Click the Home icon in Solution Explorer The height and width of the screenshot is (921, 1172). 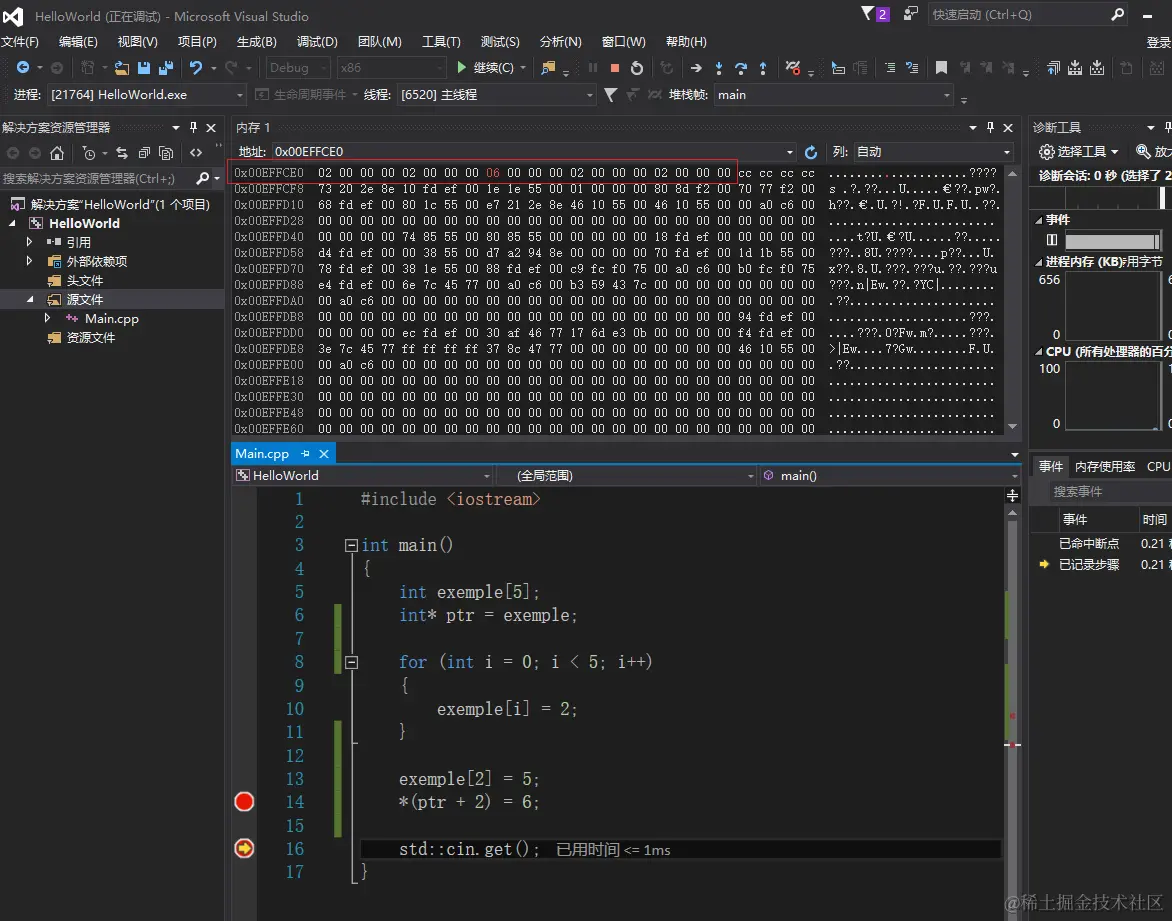pos(57,153)
